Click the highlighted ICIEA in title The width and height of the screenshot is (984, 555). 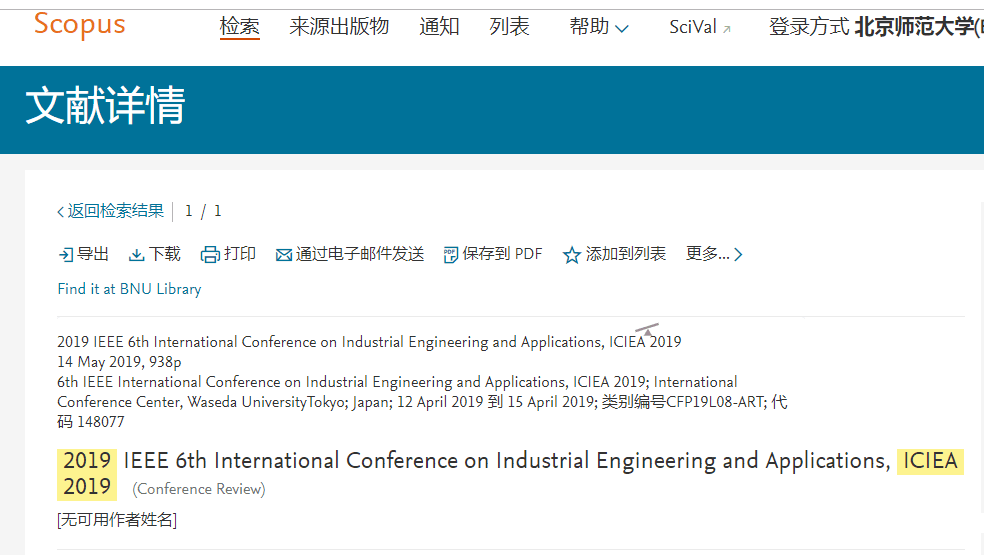pyautogui.click(x=930, y=461)
